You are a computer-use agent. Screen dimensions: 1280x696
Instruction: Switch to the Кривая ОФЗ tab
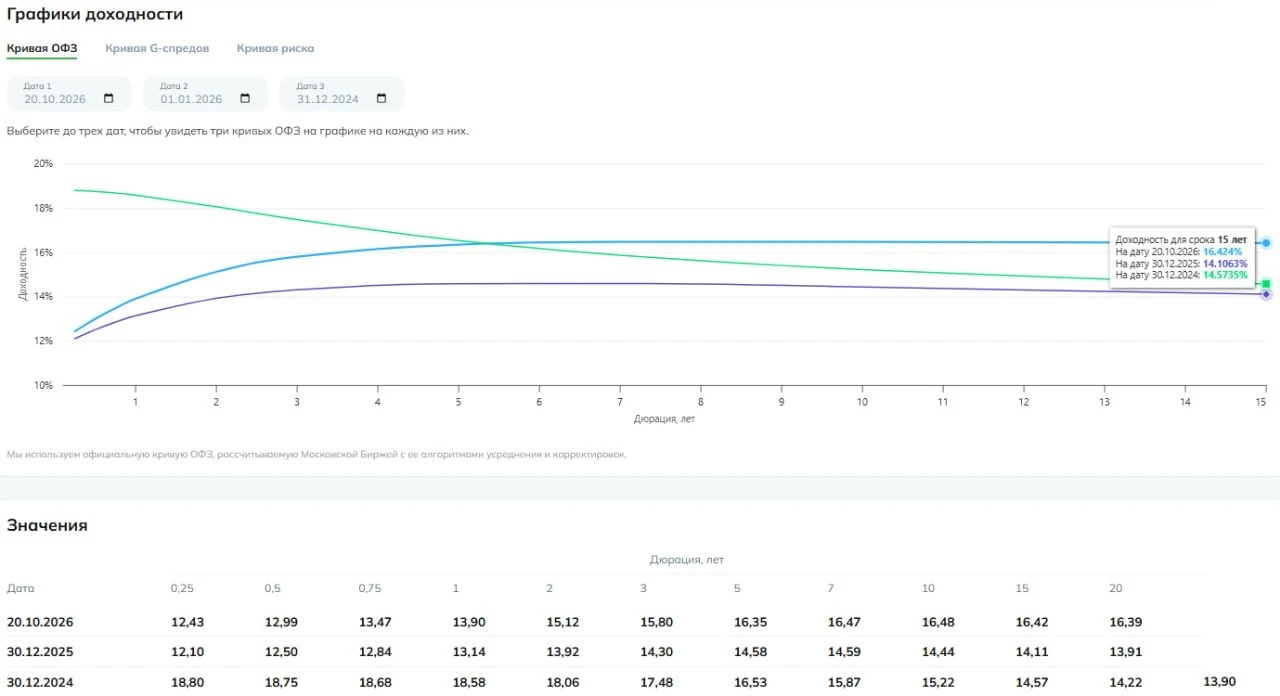click(42, 48)
